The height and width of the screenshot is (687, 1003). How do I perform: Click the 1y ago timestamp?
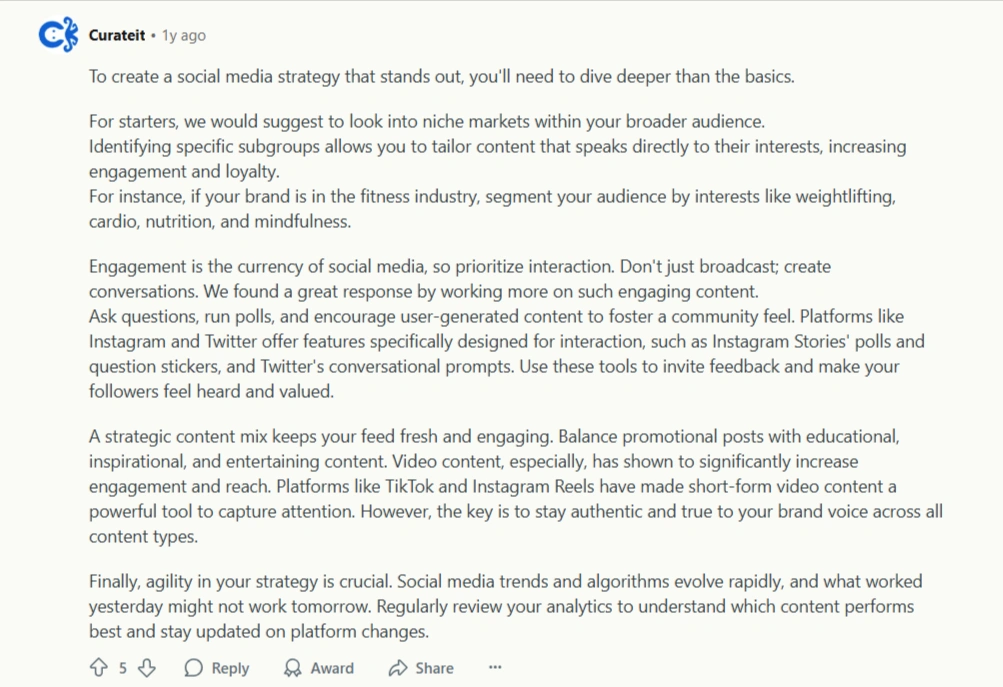coord(182,34)
